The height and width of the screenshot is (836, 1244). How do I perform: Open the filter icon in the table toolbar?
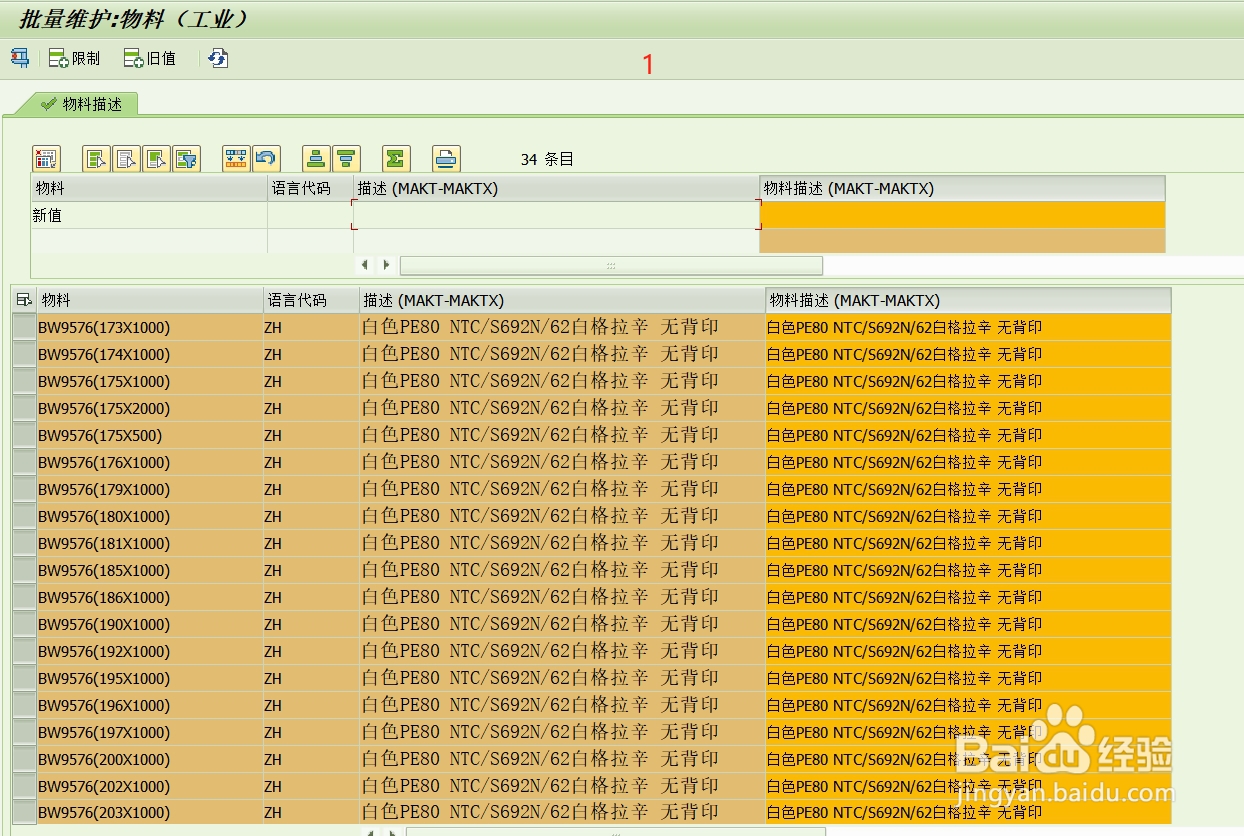(186, 158)
